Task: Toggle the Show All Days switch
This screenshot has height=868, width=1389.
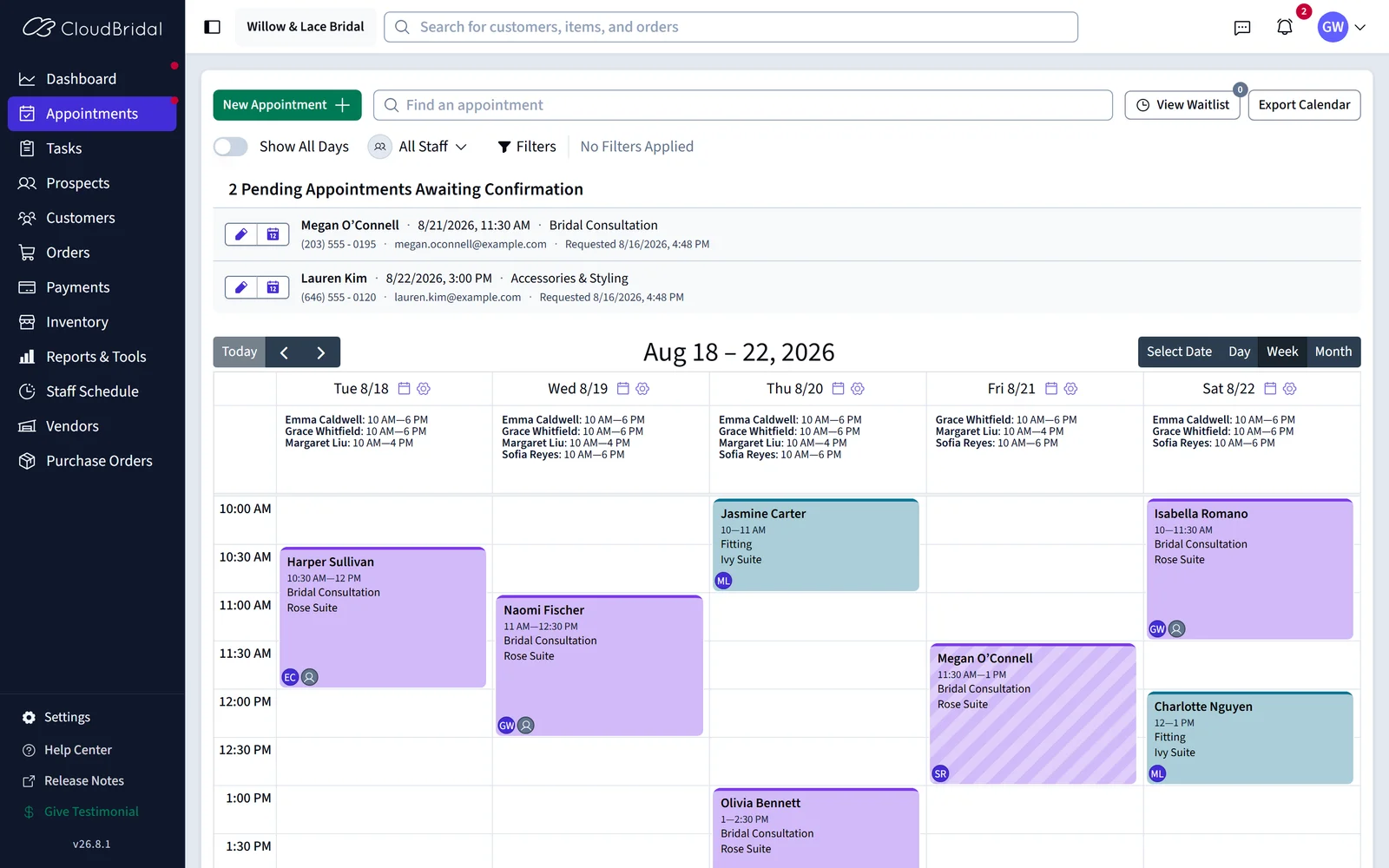Action: click(x=231, y=147)
